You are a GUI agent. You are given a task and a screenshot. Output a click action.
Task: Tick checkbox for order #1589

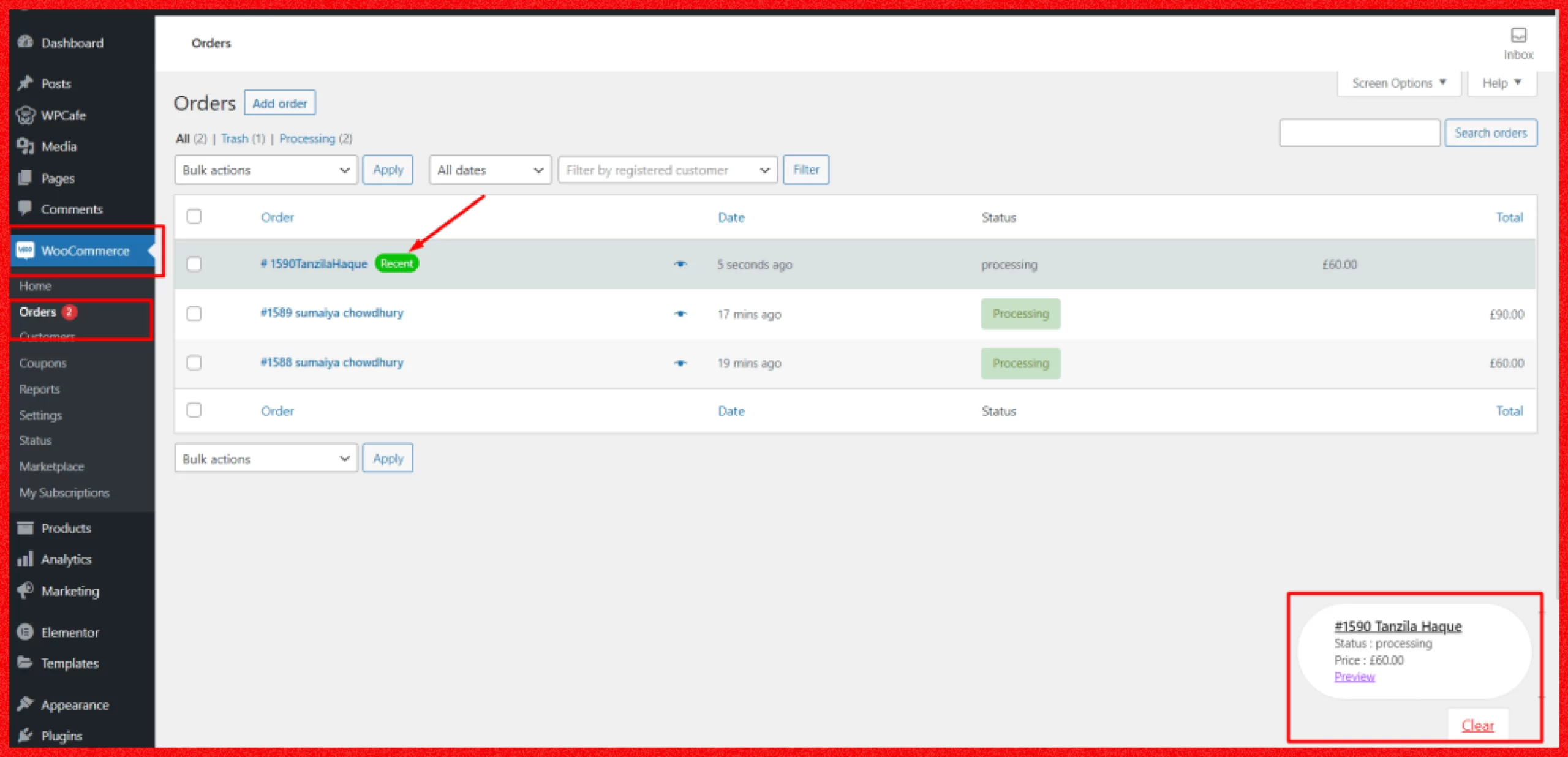[194, 314]
